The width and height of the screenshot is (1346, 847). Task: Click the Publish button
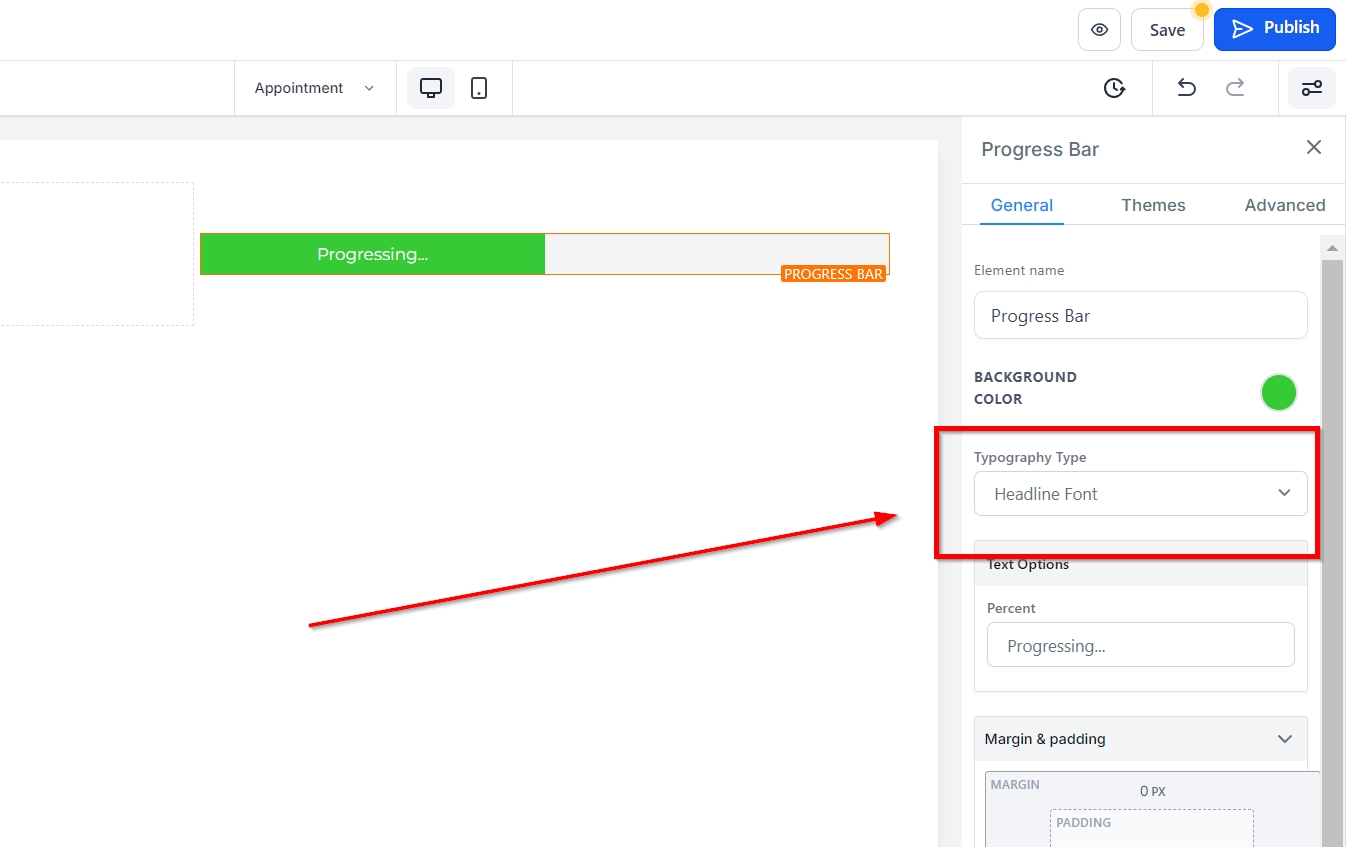pyautogui.click(x=1274, y=29)
